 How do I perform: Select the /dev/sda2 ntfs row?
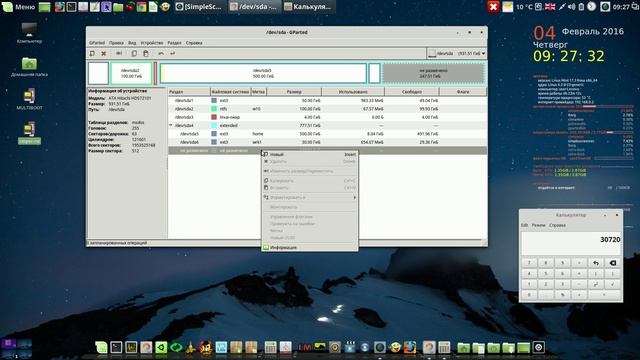(327, 109)
